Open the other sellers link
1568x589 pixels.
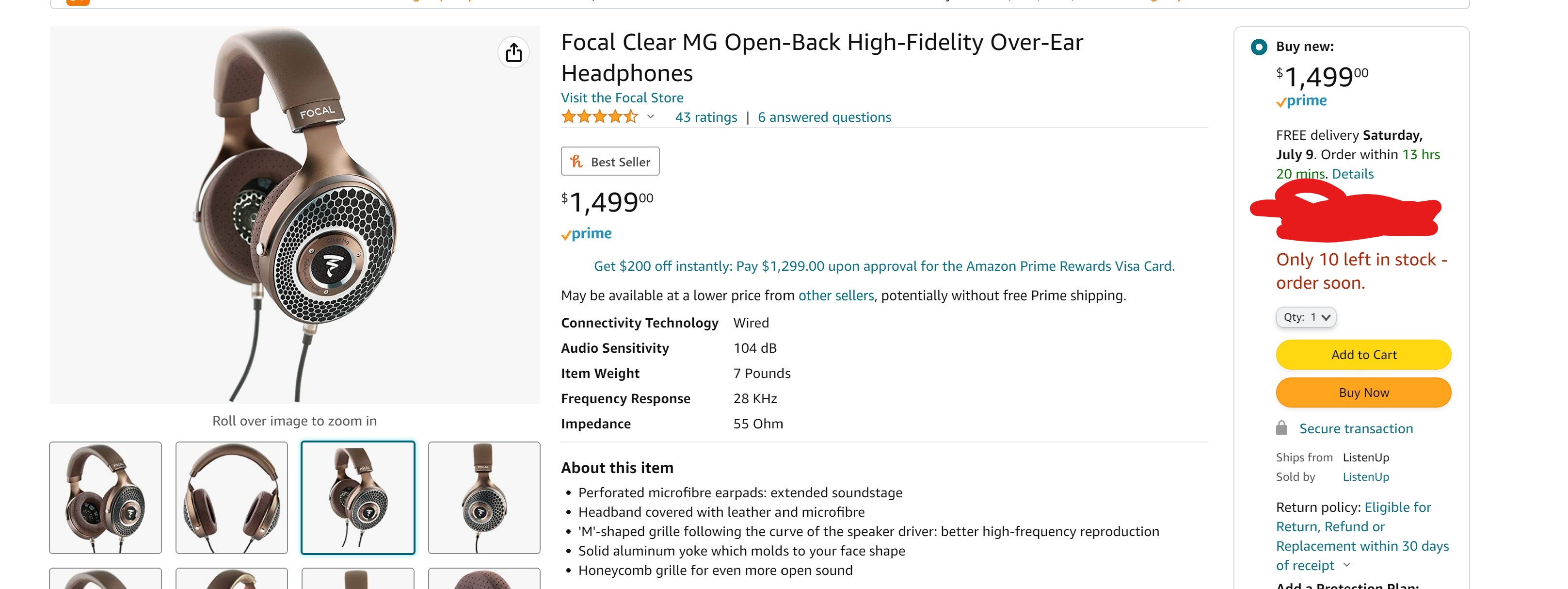(836, 295)
